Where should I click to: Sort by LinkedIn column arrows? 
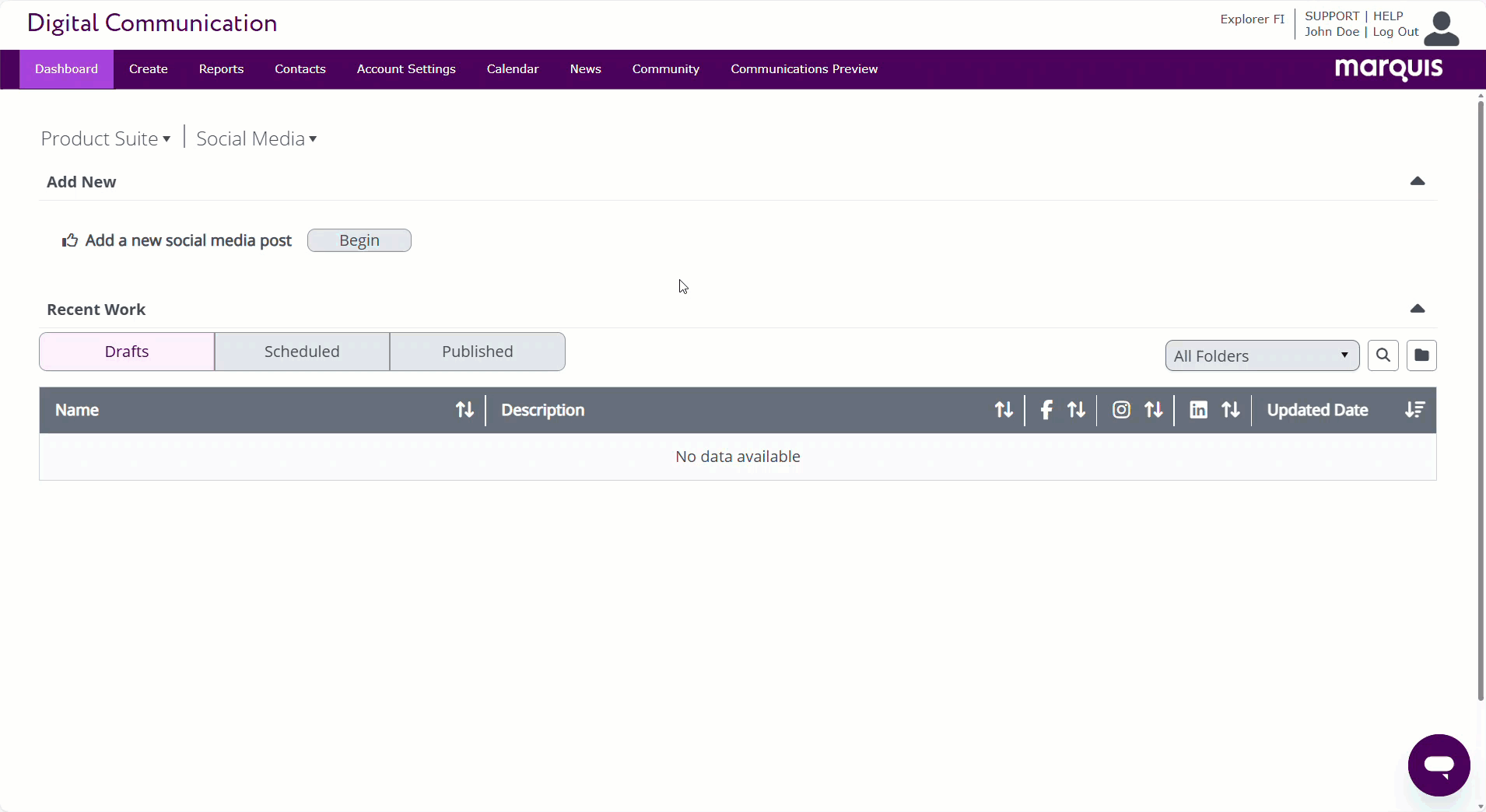[x=1230, y=410]
